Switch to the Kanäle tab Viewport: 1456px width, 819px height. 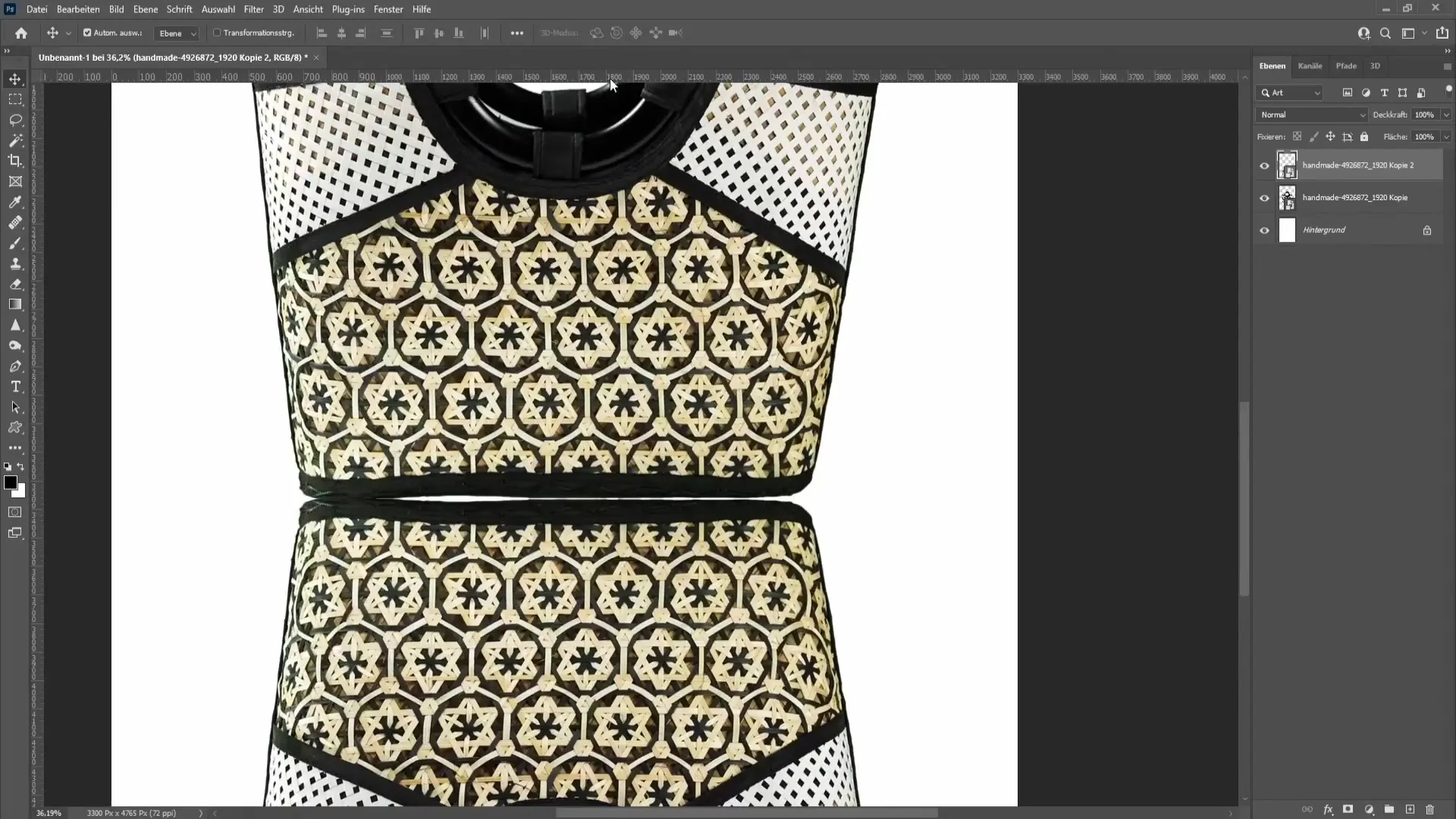pos(1311,66)
